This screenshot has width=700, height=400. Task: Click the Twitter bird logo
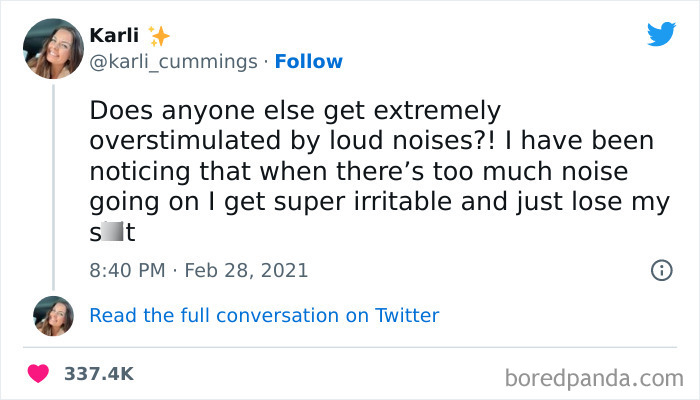(661, 35)
